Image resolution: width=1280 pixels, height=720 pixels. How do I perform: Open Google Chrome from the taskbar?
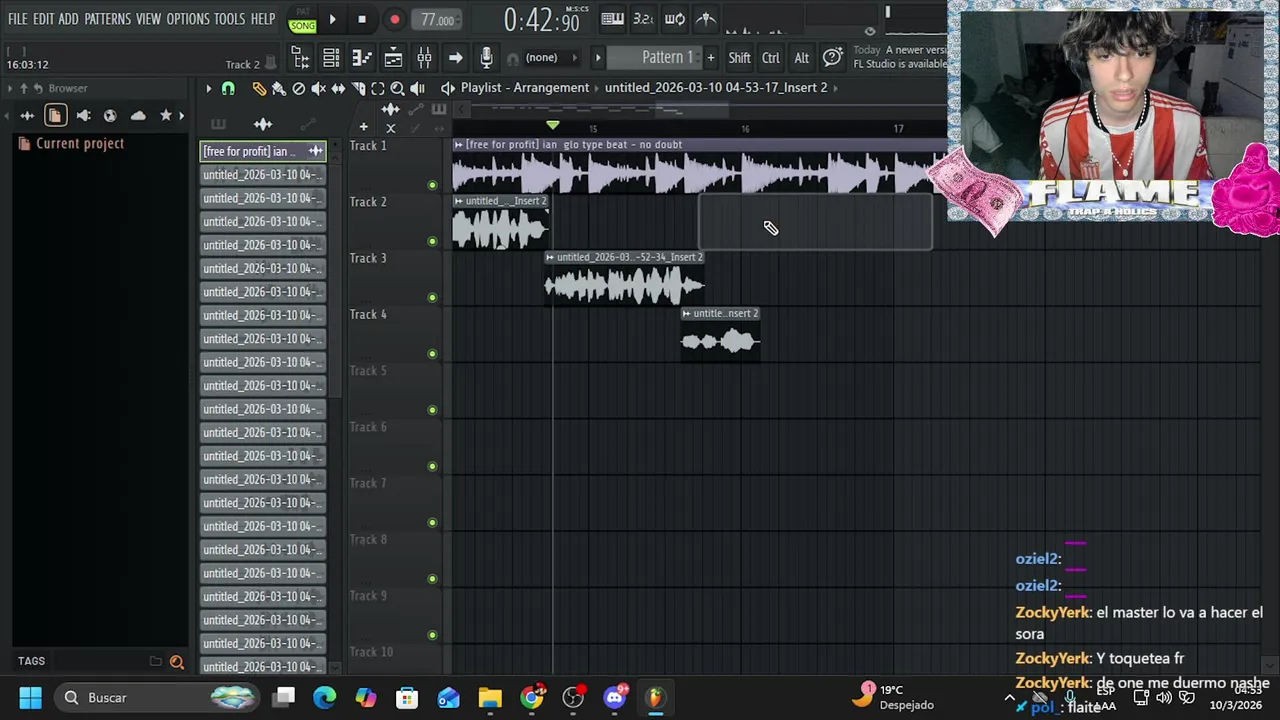tap(532, 697)
